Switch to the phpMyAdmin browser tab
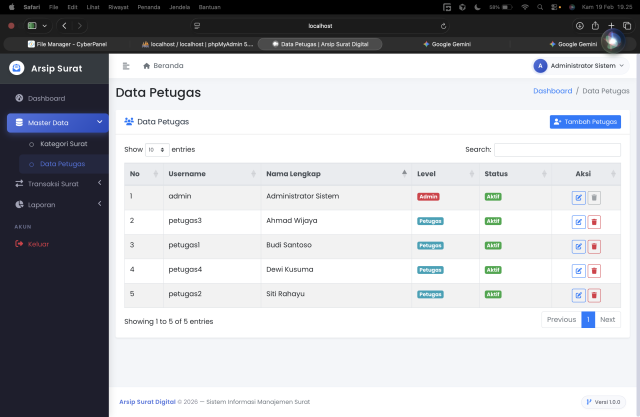 pyautogui.click(x=197, y=44)
